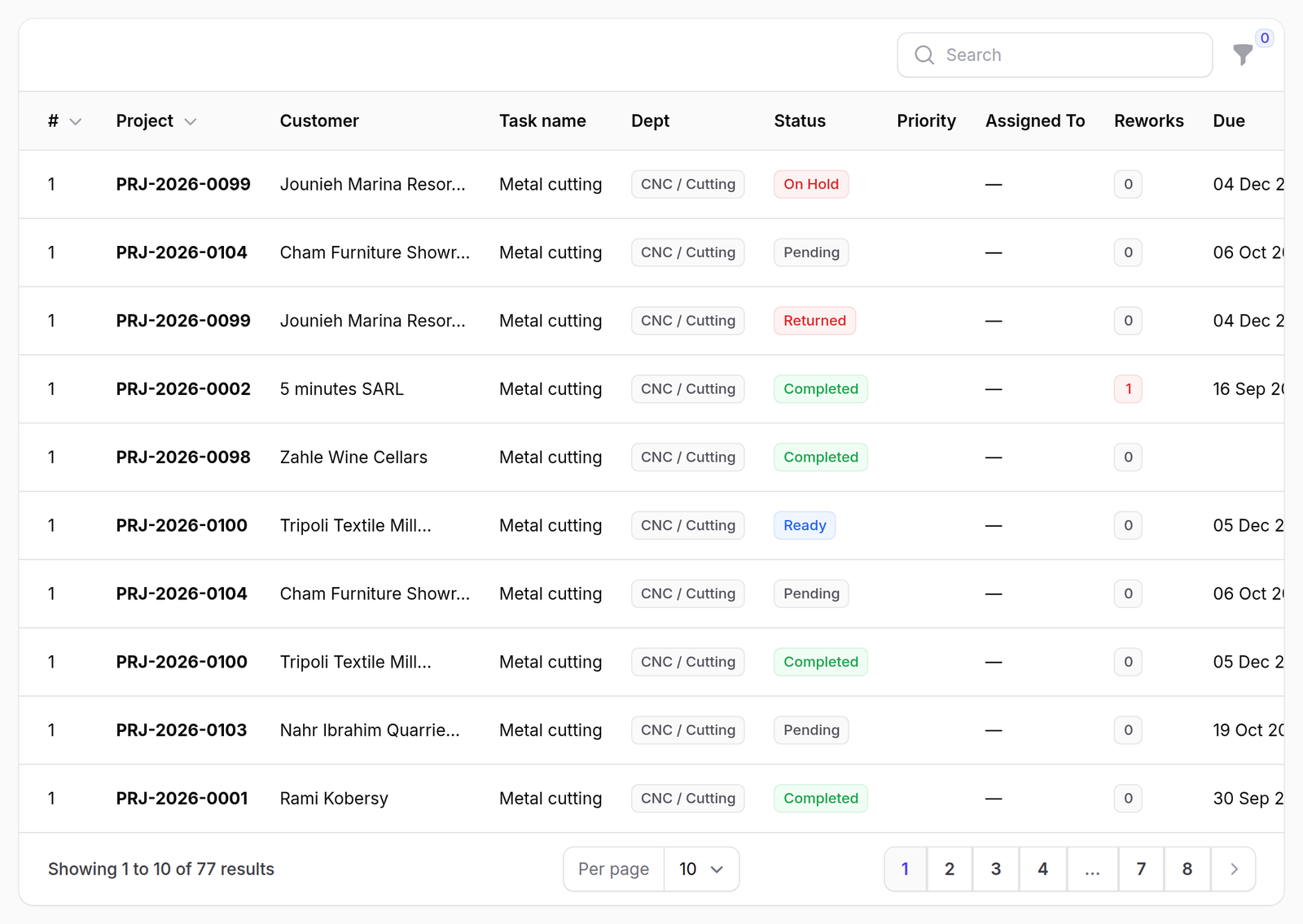Click the 30 Sep due date

pyautogui.click(x=1248, y=798)
